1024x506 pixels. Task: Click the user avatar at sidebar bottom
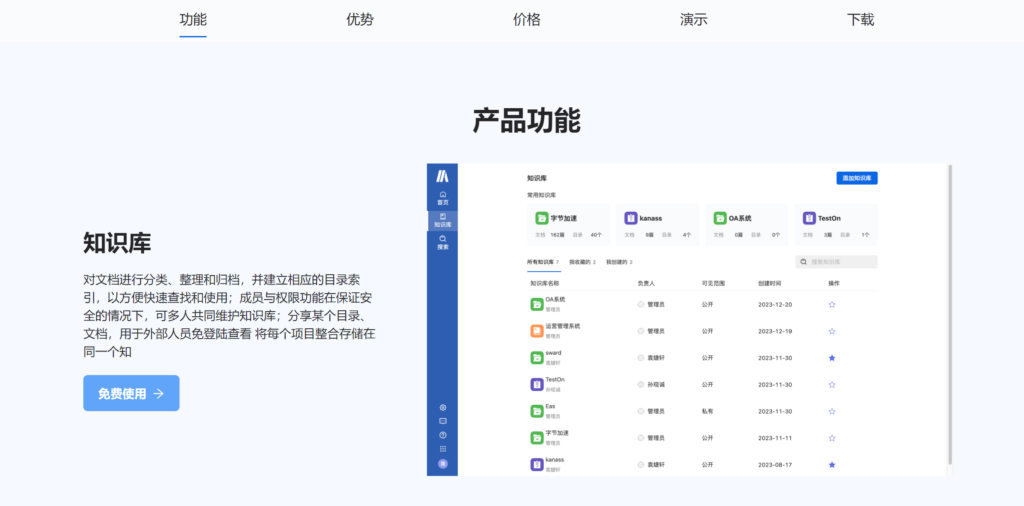443,464
